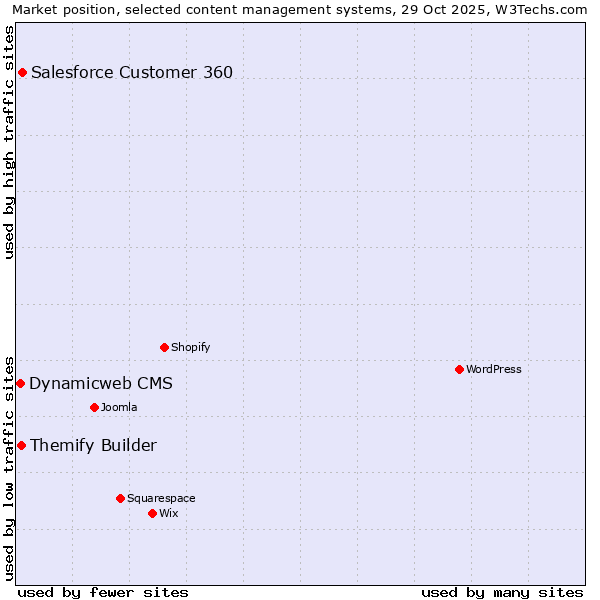
Task: Click the Wix data point marker
Action: 152,513
